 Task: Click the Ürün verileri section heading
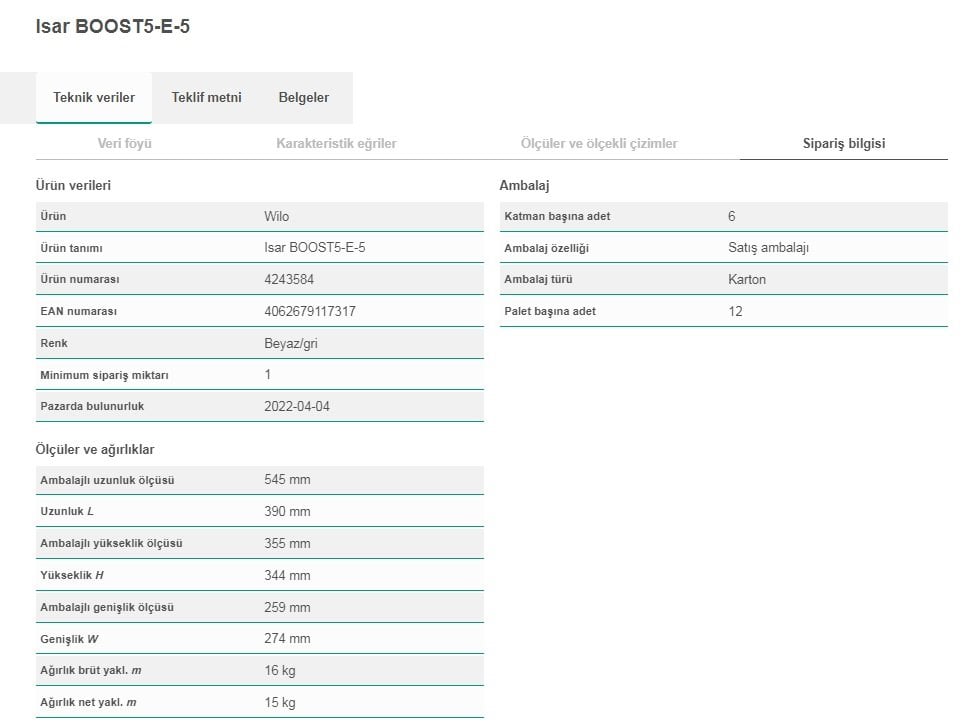pos(73,186)
